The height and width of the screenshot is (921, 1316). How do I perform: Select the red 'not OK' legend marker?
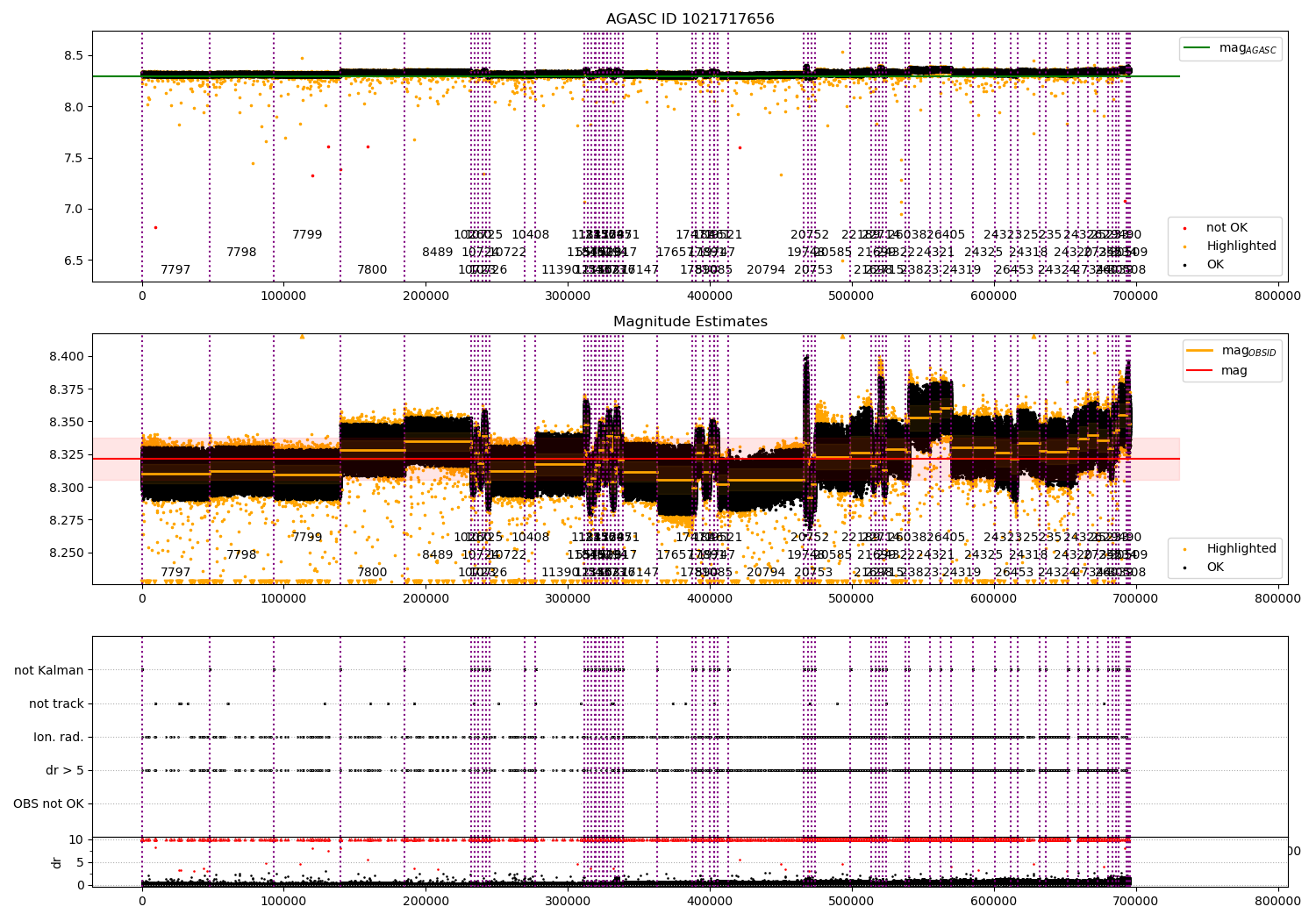1184,228
